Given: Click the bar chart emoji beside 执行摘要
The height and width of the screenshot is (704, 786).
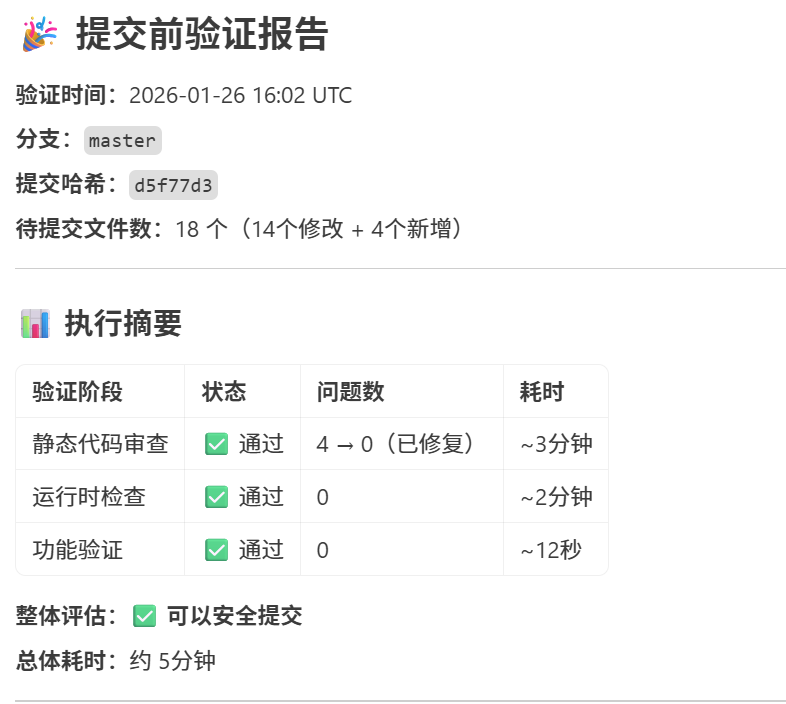Looking at the screenshot, I should 35,323.
